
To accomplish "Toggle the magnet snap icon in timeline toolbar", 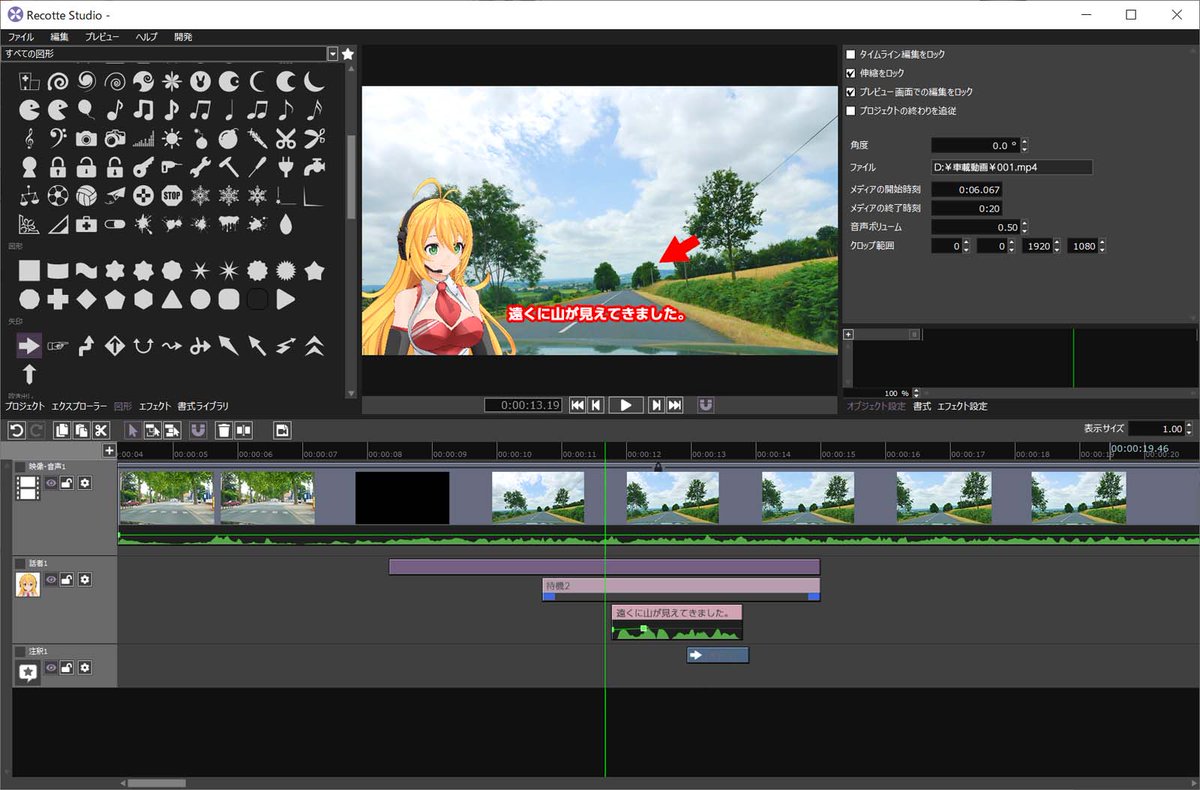I will (x=198, y=430).
